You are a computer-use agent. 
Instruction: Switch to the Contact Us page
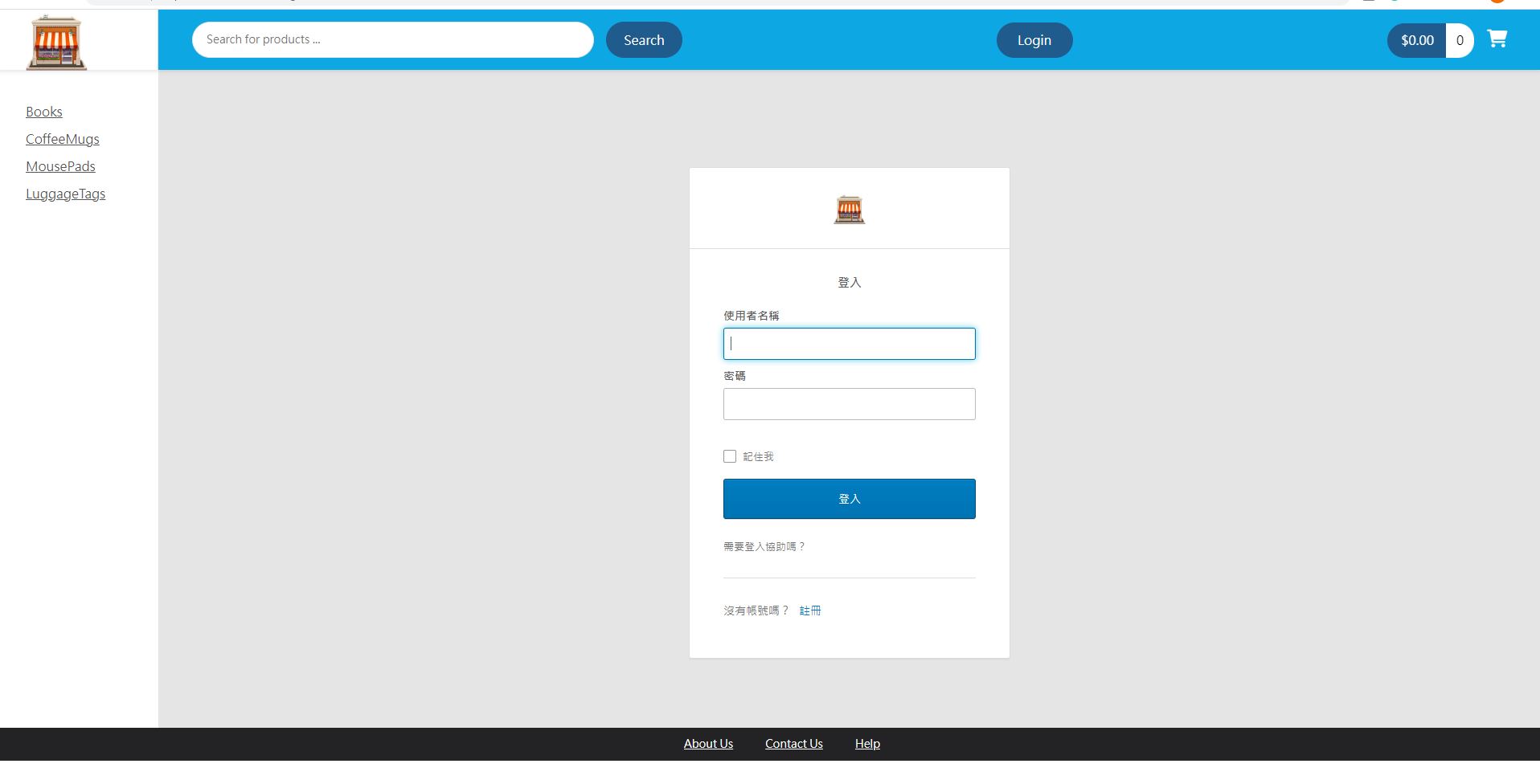(793, 743)
